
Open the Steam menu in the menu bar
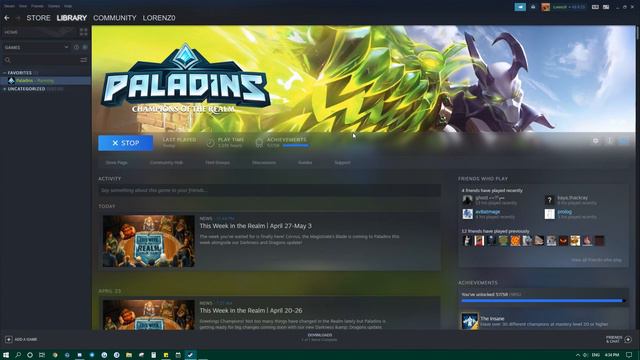pos(9,6)
